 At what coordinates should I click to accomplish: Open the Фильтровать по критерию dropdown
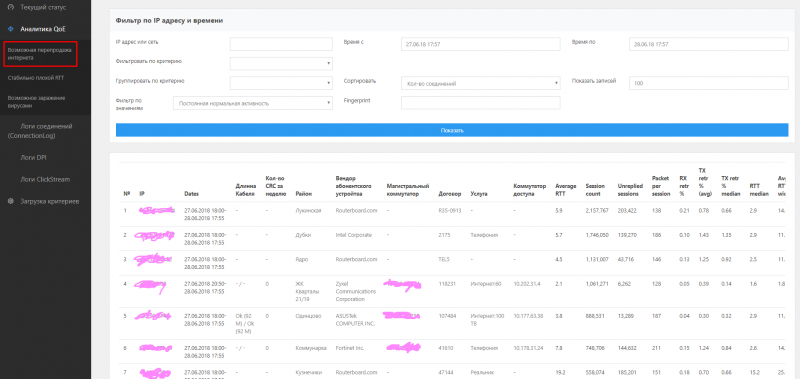[x=281, y=64]
